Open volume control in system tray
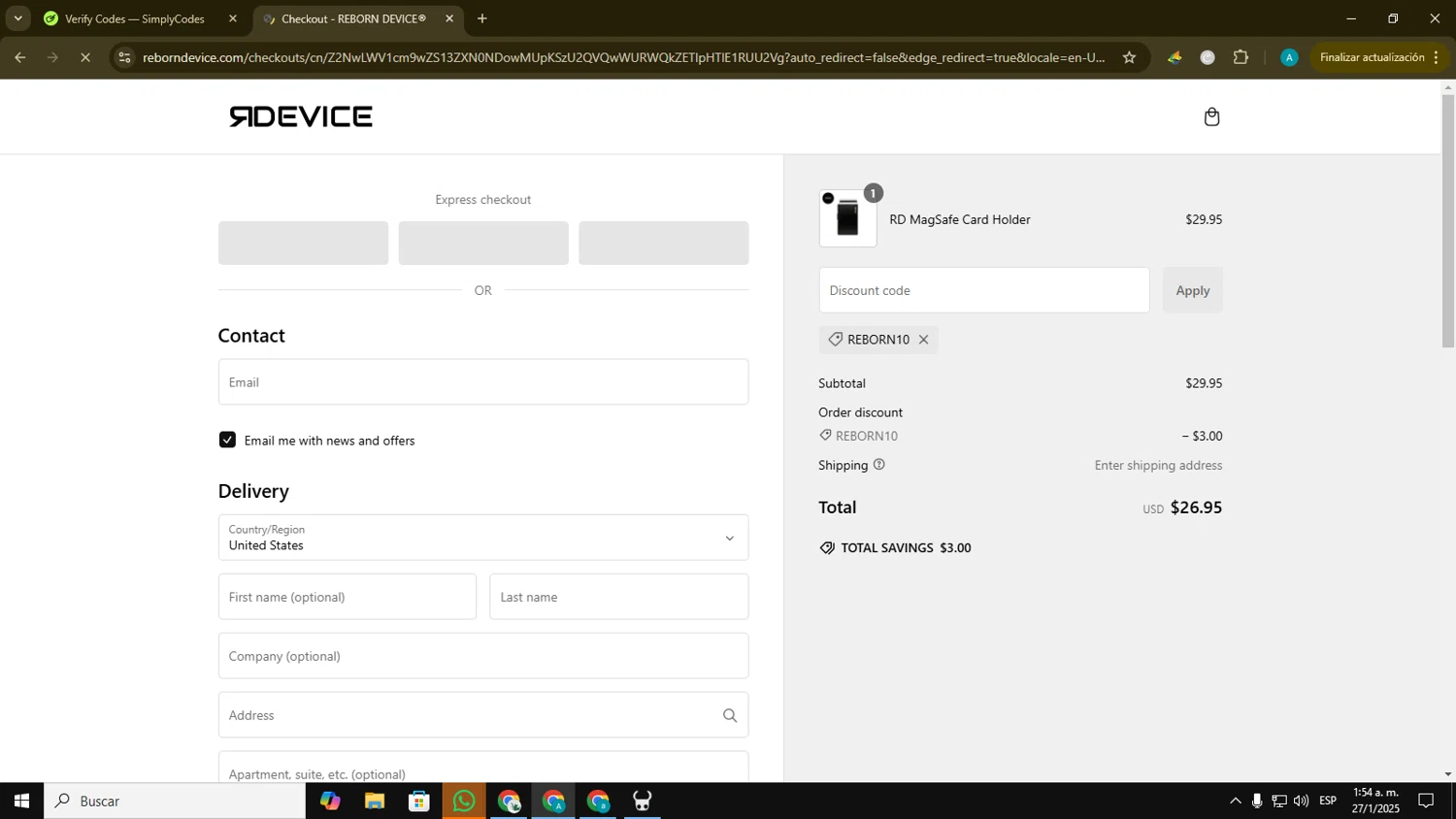 [1302, 801]
